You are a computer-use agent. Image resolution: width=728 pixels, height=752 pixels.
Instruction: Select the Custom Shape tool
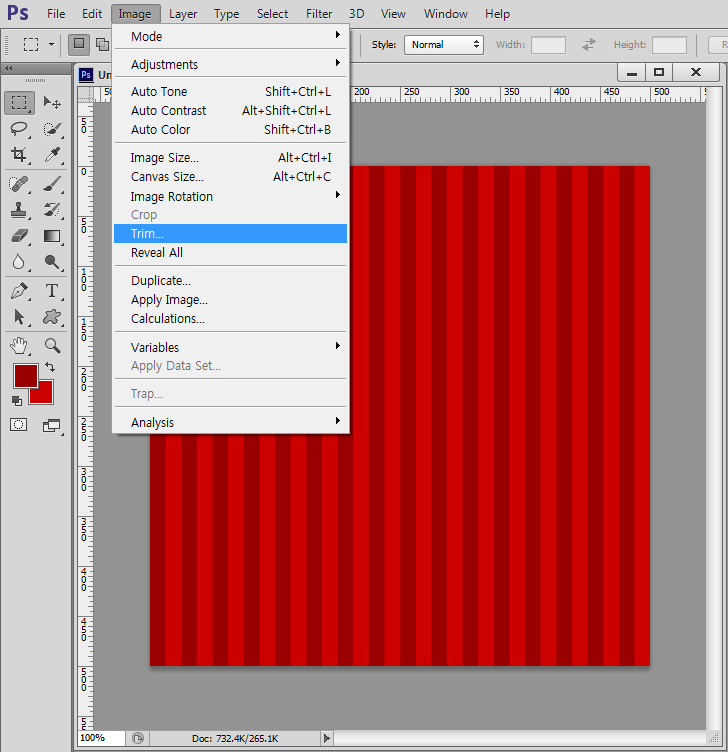pyautogui.click(x=52, y=317)
